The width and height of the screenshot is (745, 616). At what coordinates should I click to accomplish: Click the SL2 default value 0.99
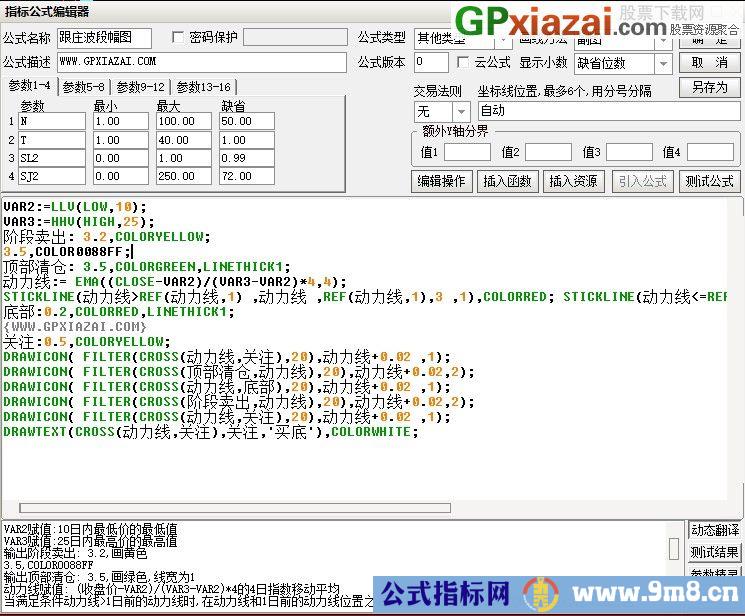247,158
